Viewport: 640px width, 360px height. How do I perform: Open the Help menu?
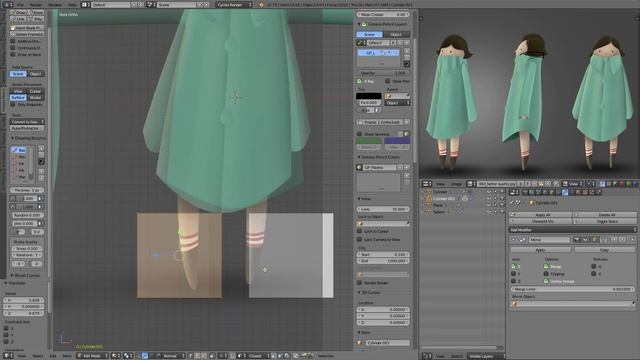pyautogui.click(x=72, y=4)
